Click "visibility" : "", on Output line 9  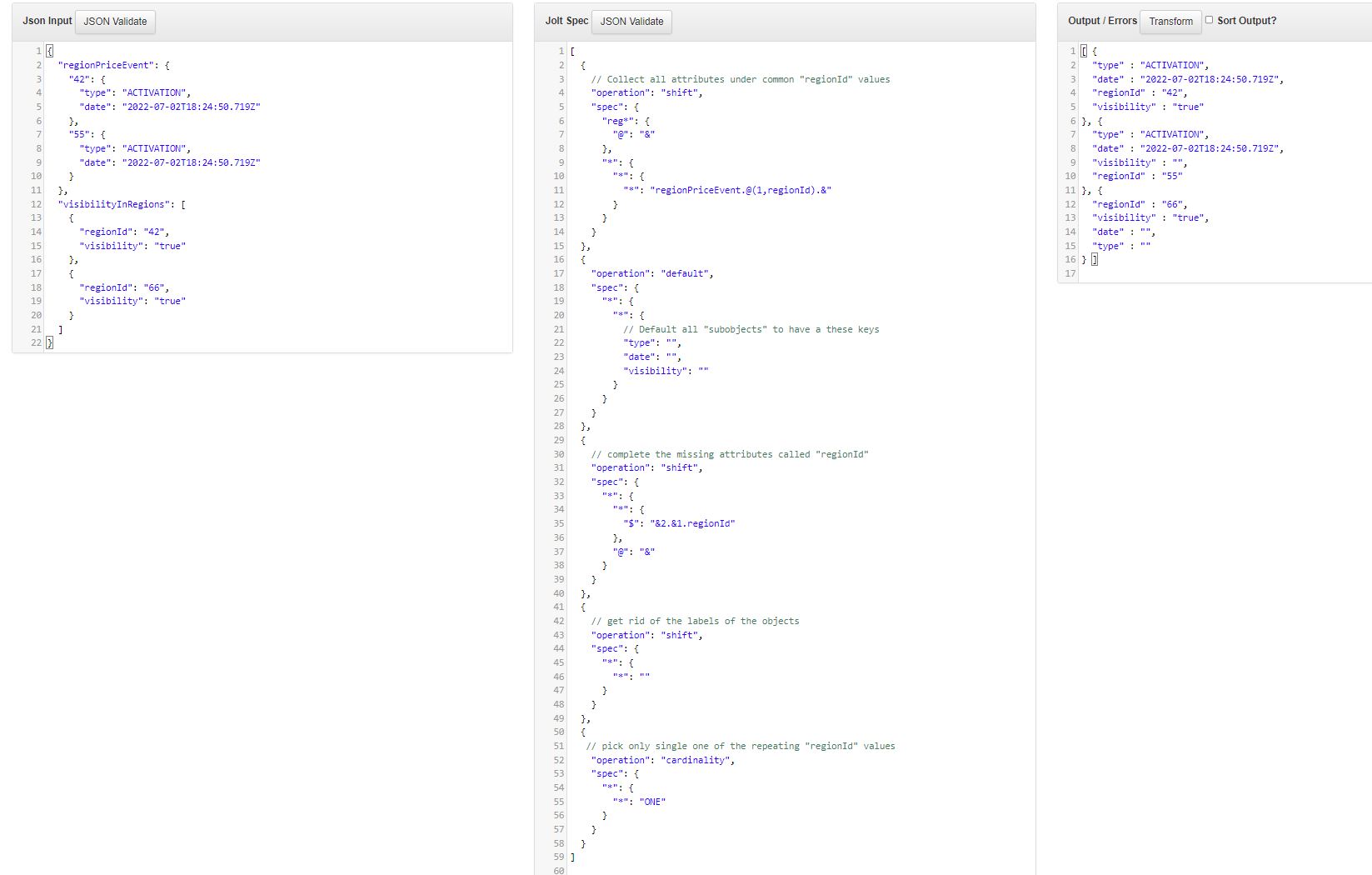(1140, 162)
